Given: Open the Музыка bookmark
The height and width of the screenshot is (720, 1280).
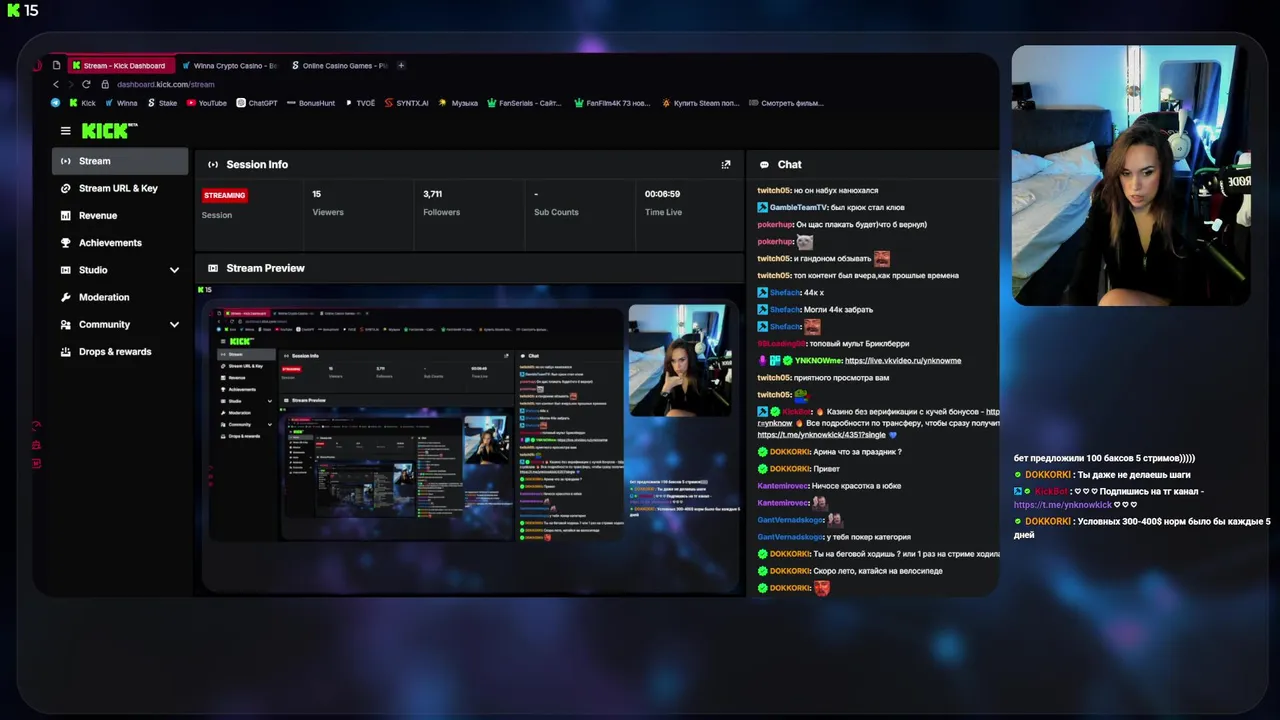Looking at the screenshot, I should coord(459,102).
